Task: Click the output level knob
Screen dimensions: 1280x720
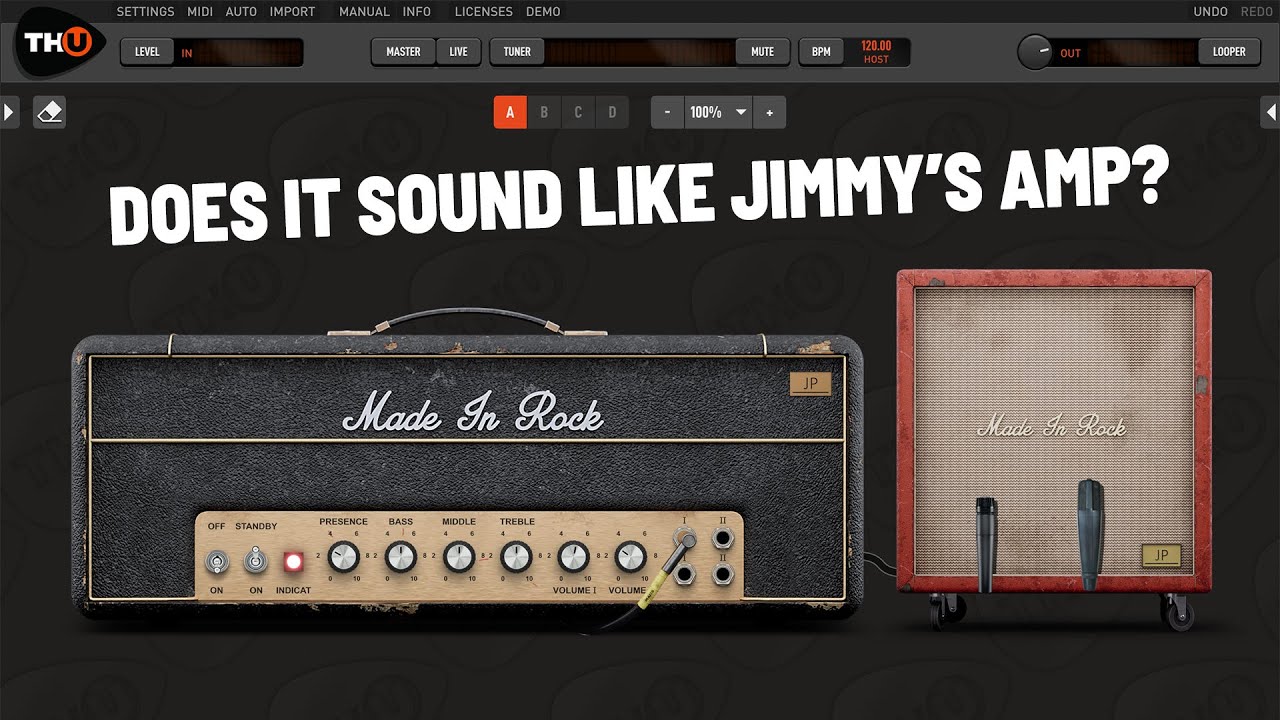Action: [1035, 52]
